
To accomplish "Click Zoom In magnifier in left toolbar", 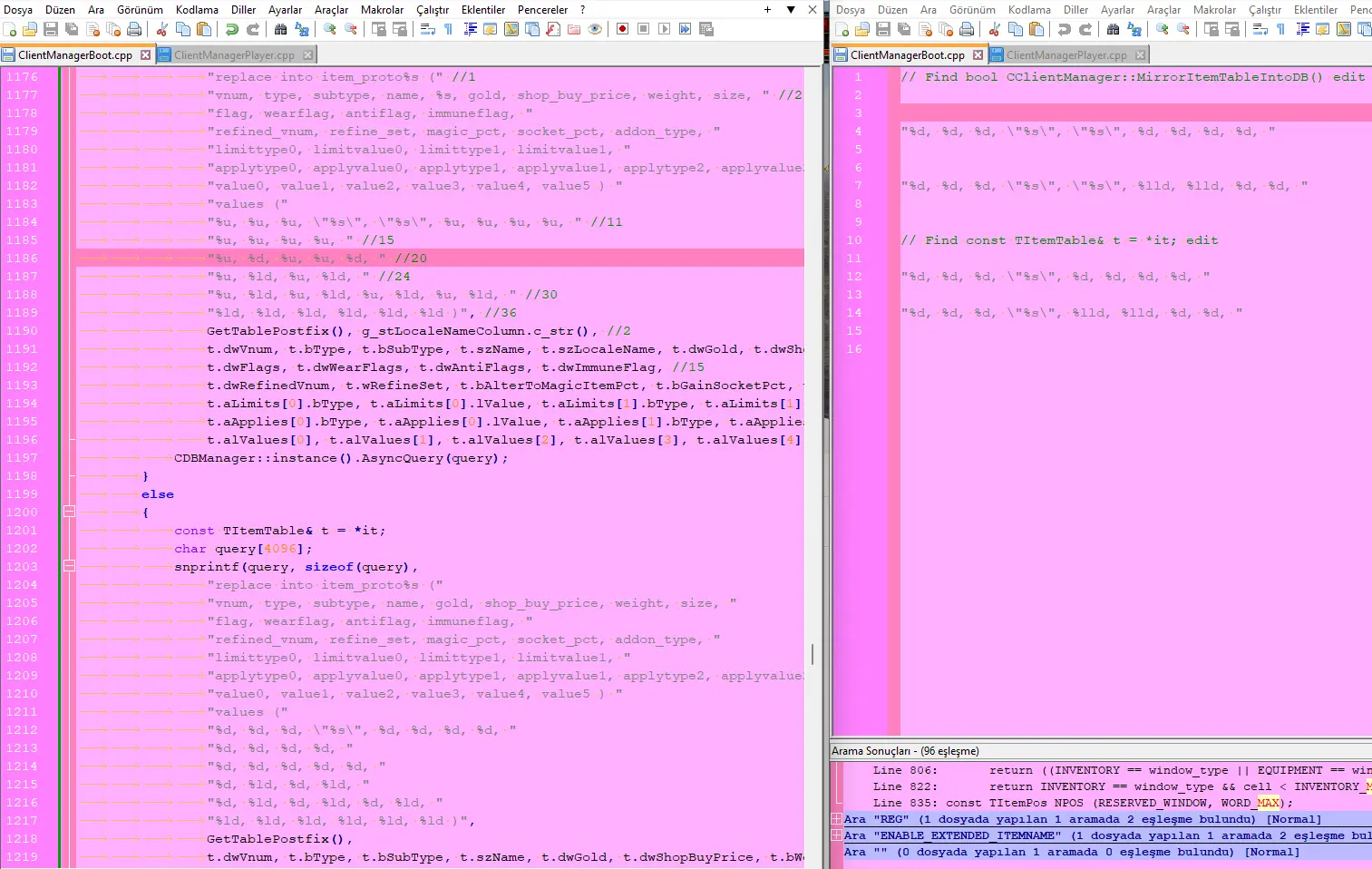I will [x=330, y=29].
